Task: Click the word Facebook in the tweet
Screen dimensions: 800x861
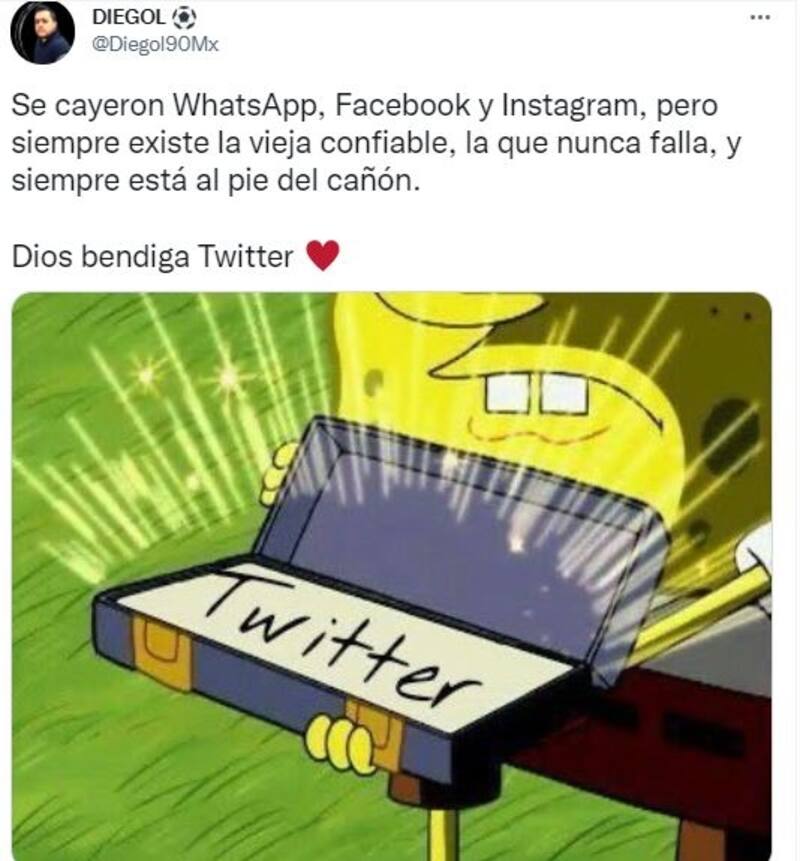Action: pyautogui.click(x=402, y=104)
